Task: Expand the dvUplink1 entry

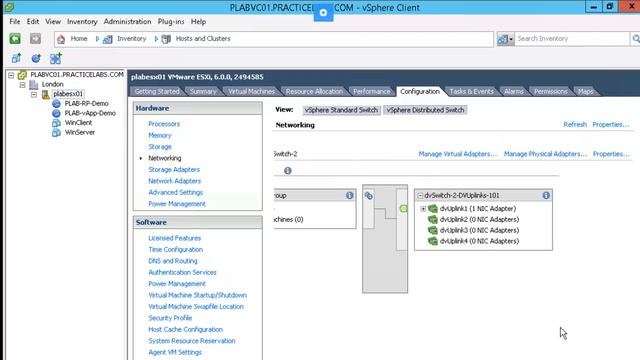Action: (423, 209)
